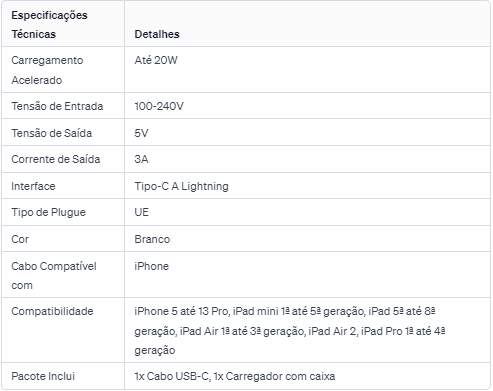
Task: Click the 'Especificações Técnicas' column header
Action: pyautogui.click(x=49, y=25)
